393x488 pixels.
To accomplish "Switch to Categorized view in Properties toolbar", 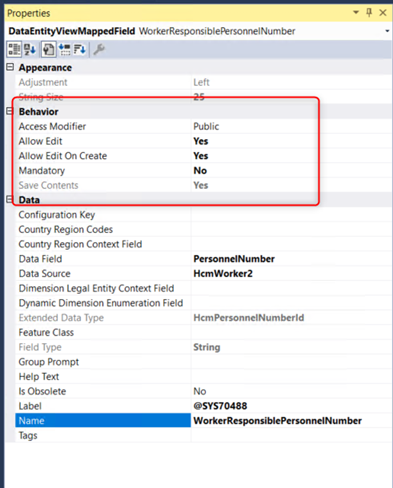I will [14, 50].
